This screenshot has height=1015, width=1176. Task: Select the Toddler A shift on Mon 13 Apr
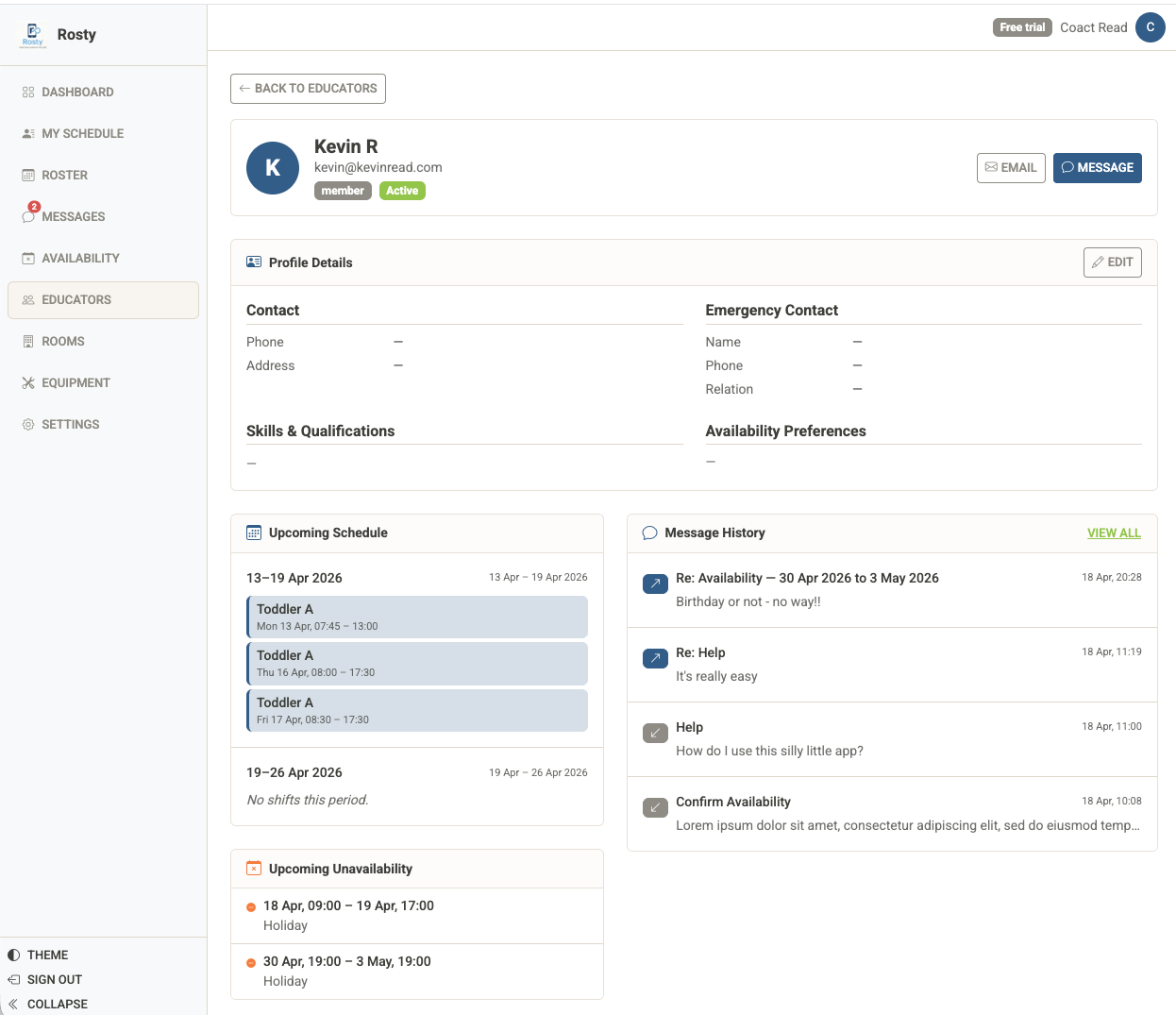tap(416, 616)
